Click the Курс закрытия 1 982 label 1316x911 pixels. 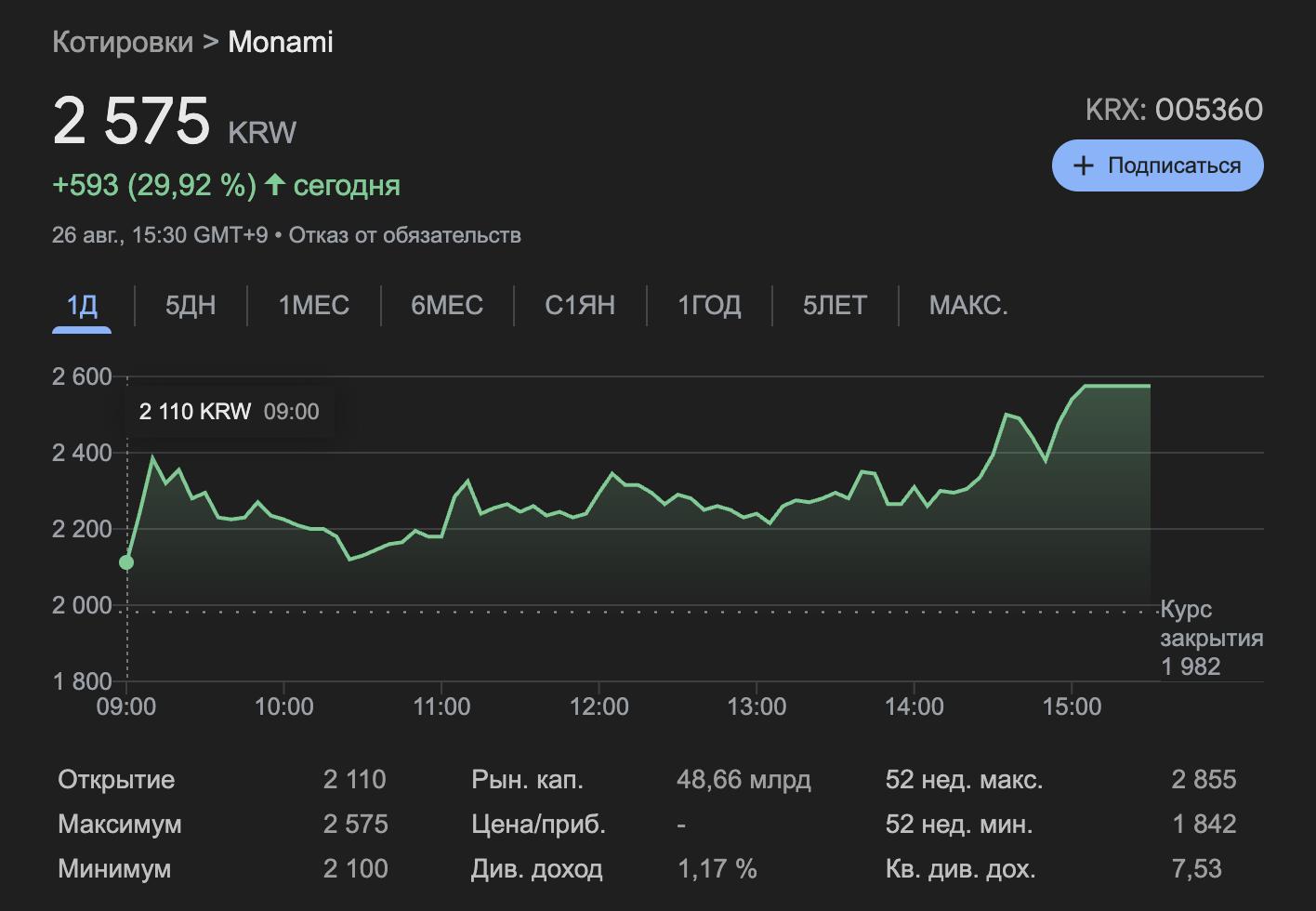(x=1211, y=638)
